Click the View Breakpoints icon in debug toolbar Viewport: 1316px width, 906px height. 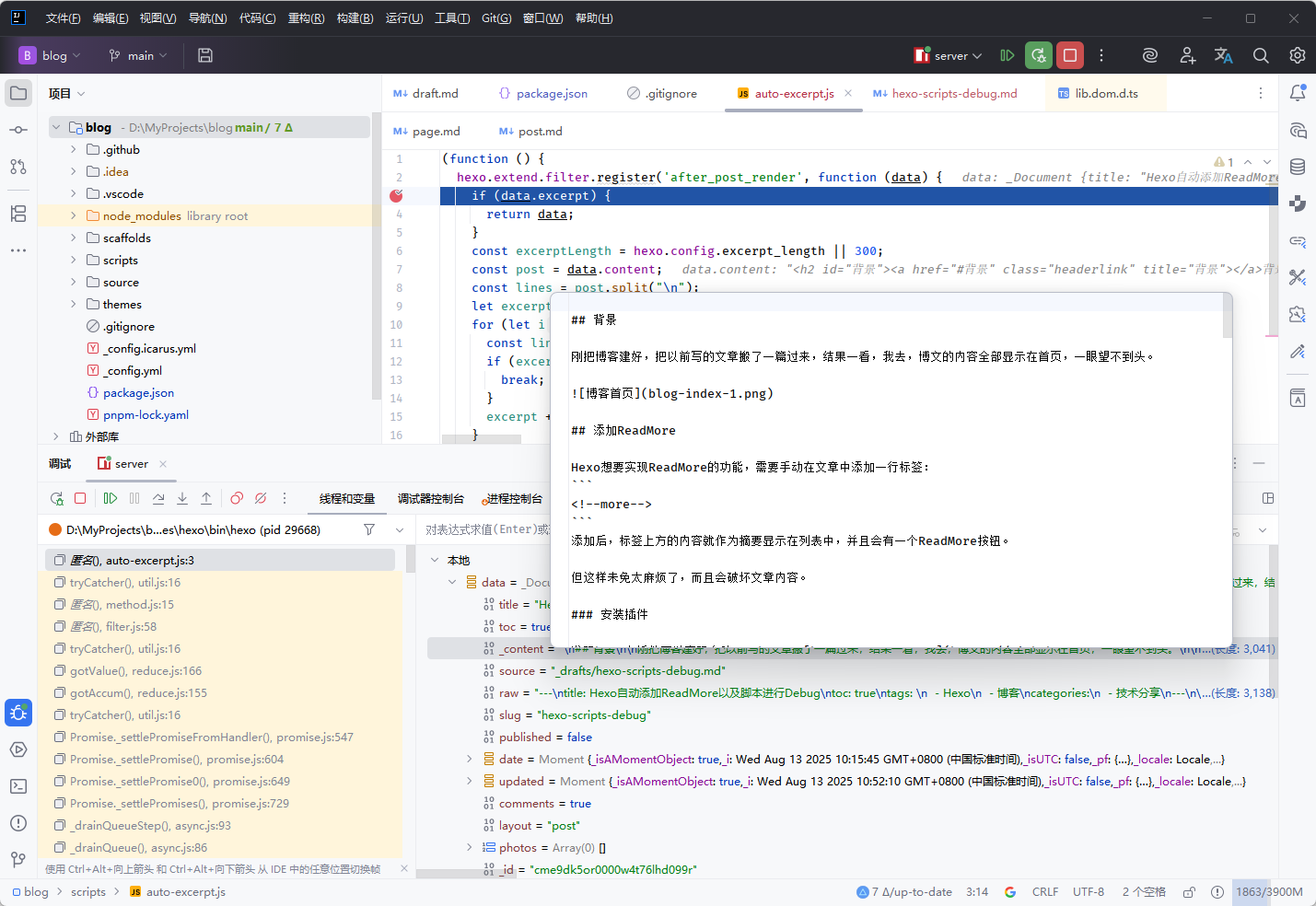click(237, 498)
